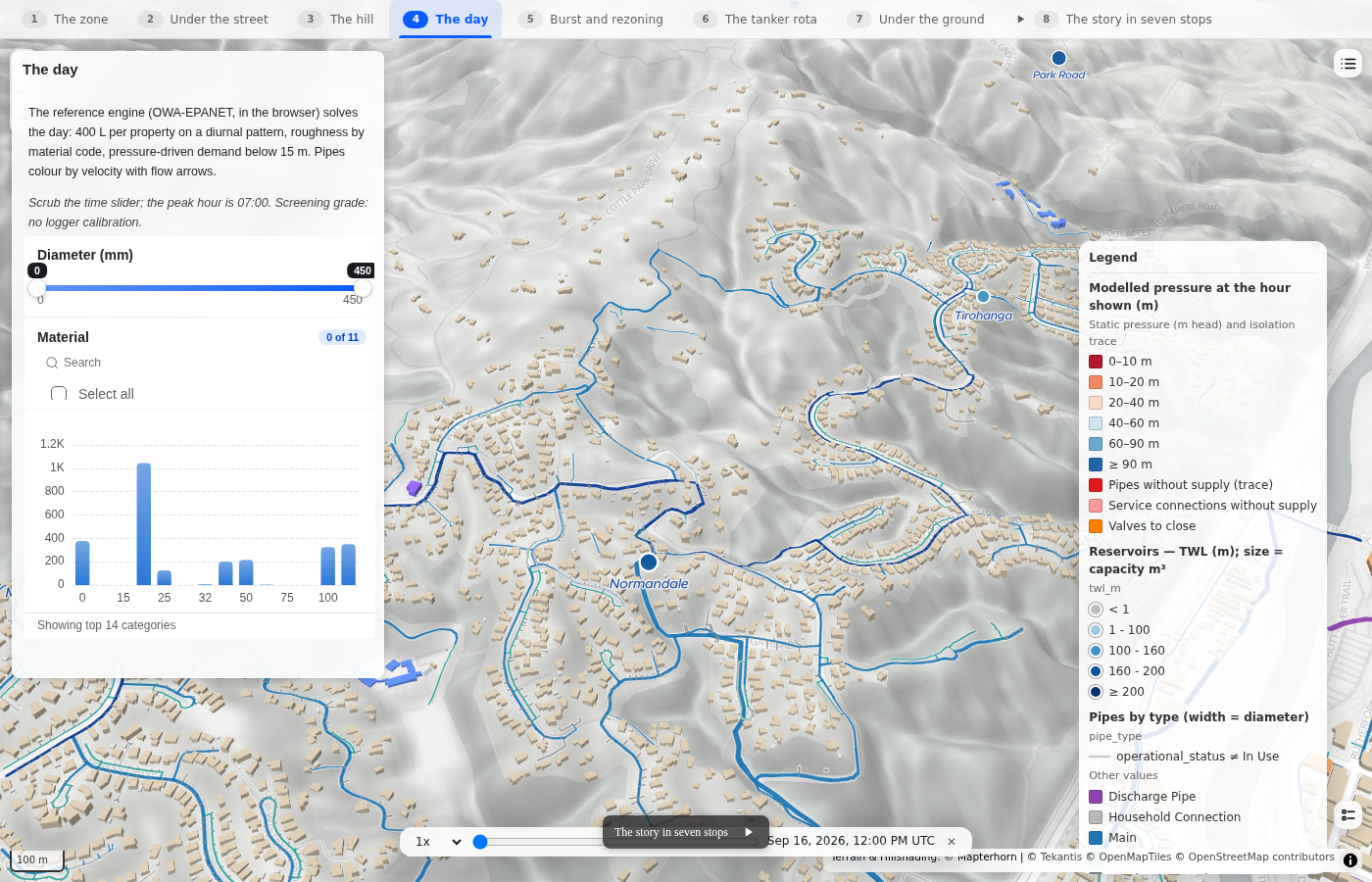
Task: Click the time slider handle
Action: click(480, 841)
